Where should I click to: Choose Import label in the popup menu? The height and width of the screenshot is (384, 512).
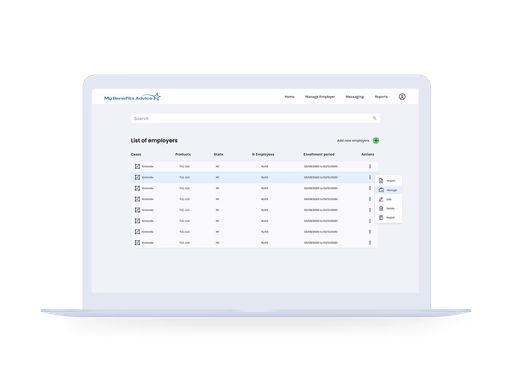391,181
